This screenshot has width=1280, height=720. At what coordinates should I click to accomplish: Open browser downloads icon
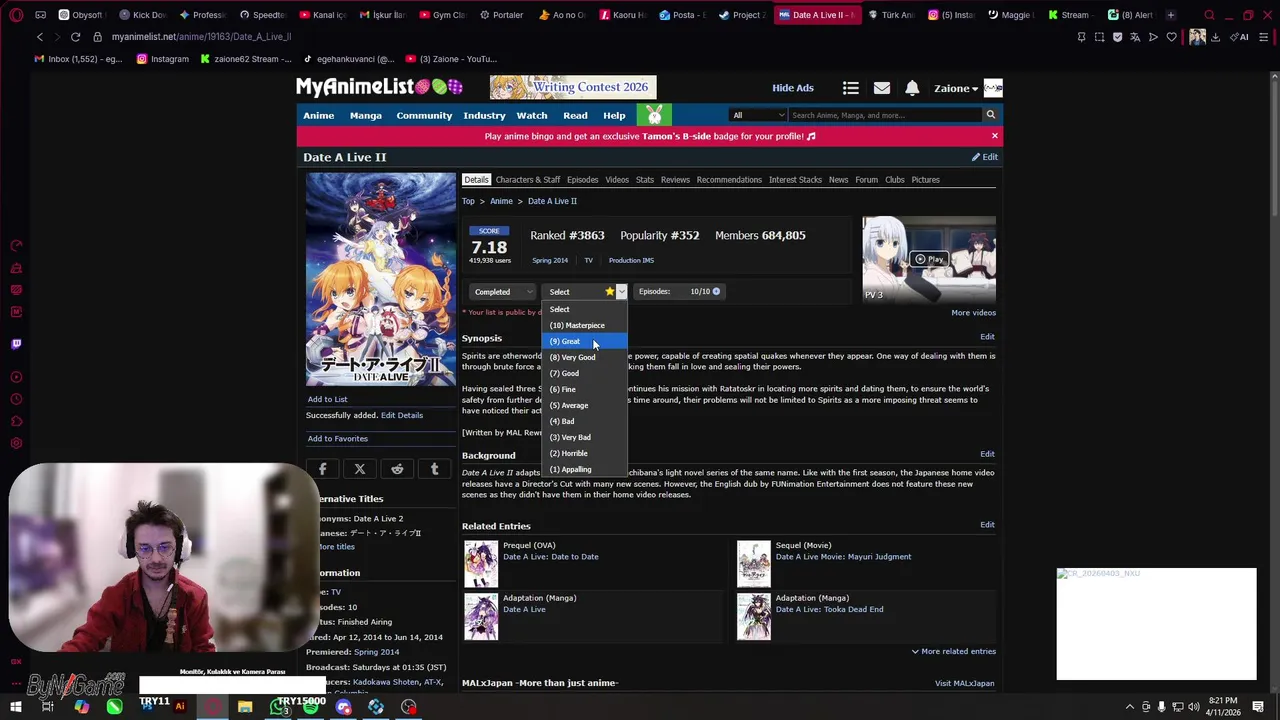pos(1215,37)
